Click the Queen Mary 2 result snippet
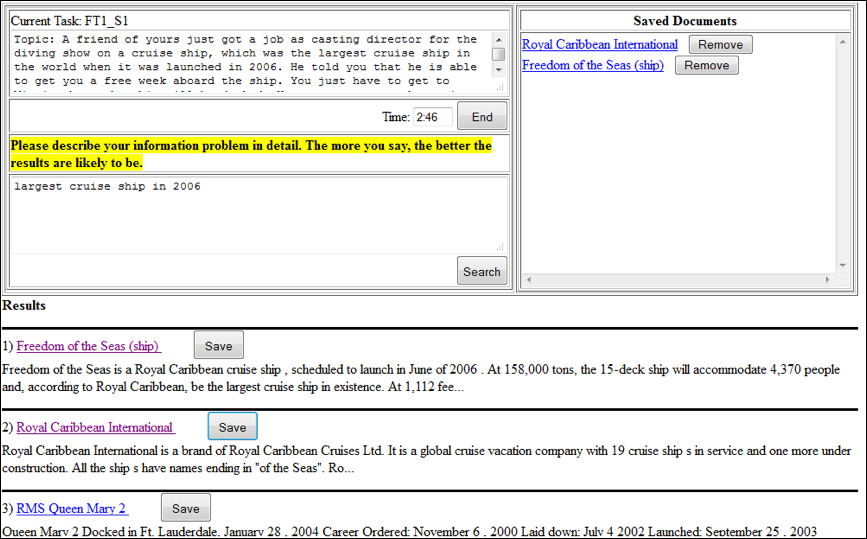 pos(410,532)
